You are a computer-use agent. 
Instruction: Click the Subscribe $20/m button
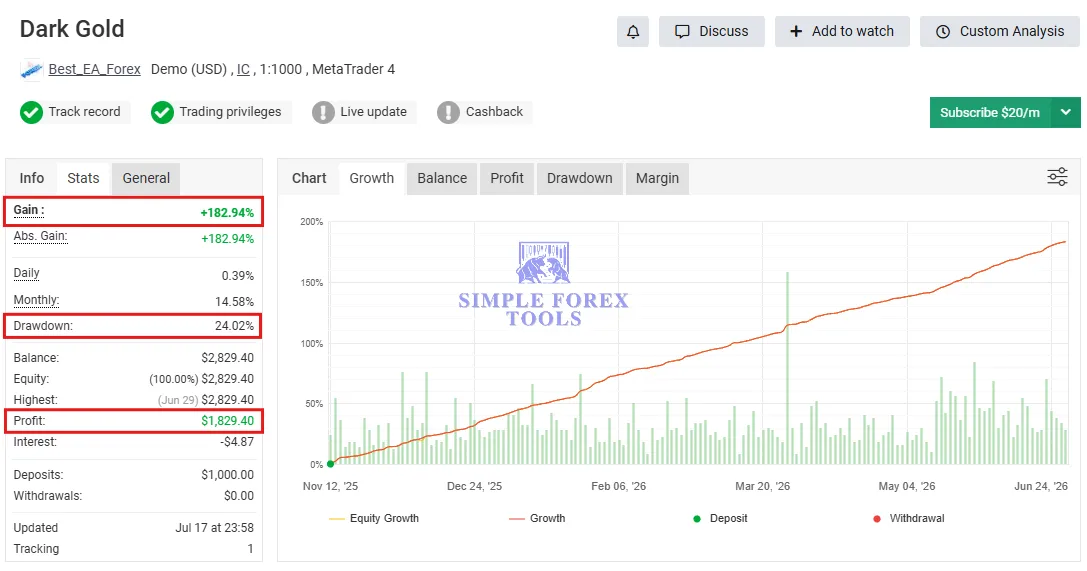[990, 112]
